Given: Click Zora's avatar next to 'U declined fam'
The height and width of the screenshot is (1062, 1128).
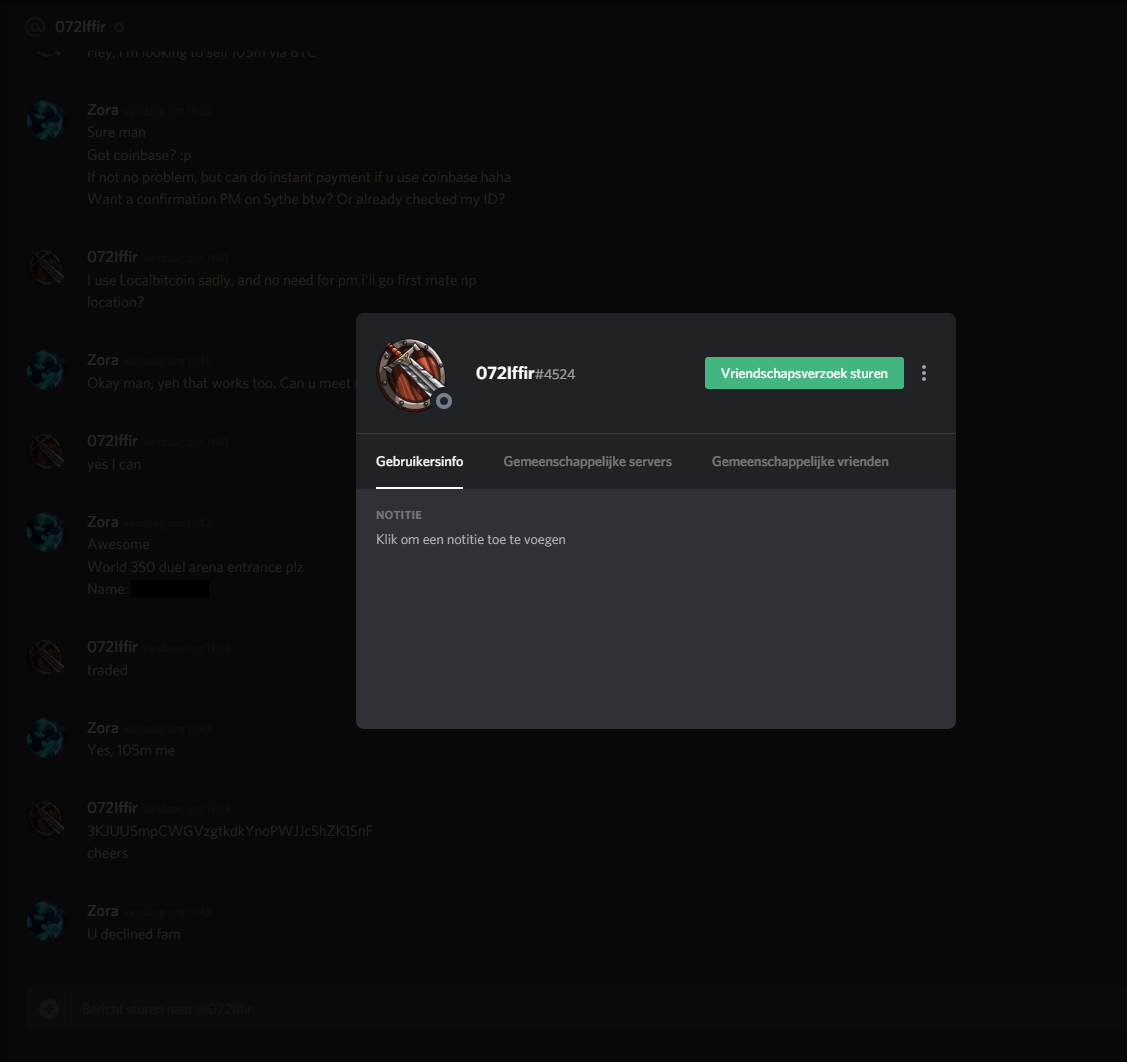Looking at the screenshot, I should (45, 920).
